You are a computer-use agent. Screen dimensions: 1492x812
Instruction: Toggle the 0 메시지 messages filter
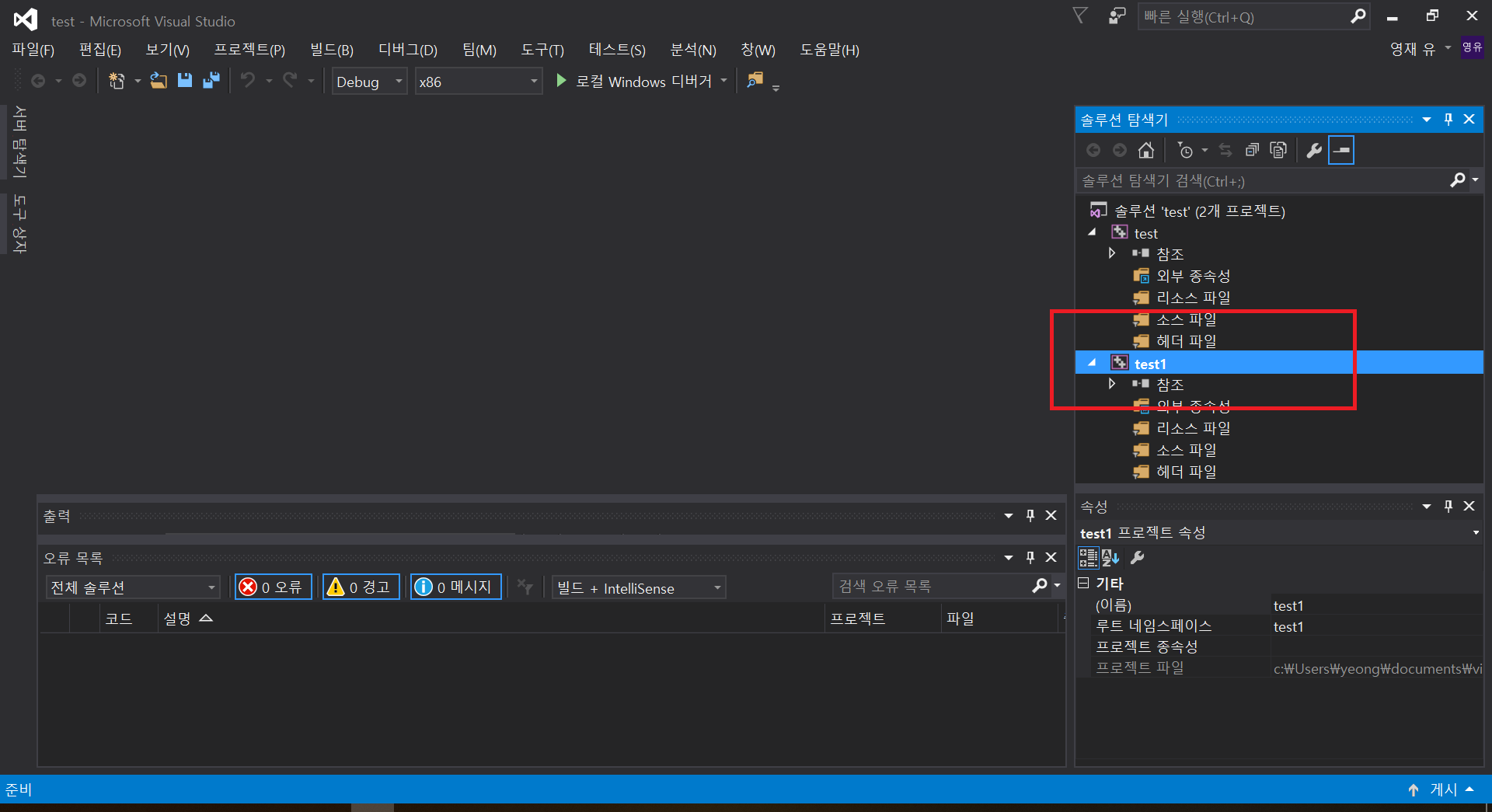tap(456, 587)
